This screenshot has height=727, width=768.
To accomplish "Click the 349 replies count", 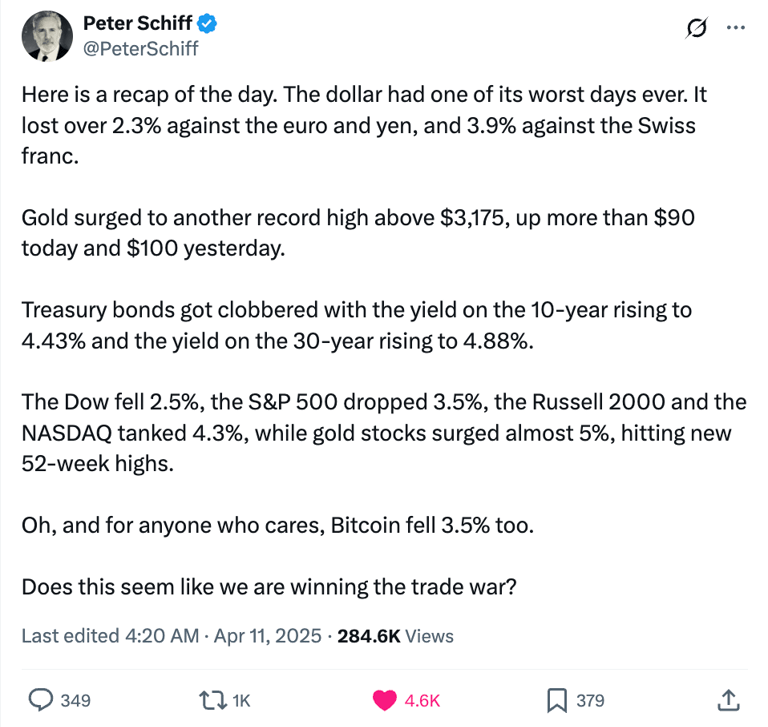I will 75,701.
